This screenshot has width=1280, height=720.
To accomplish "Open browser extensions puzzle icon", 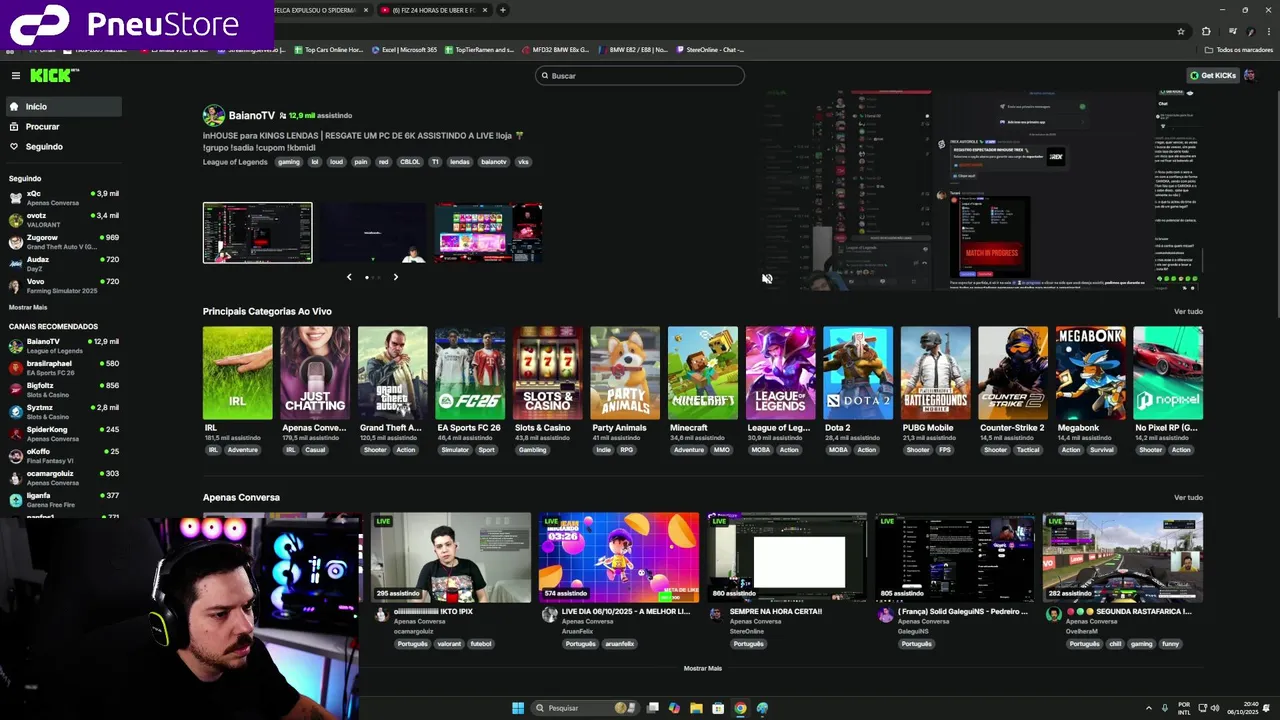I will (x=1206, y=31).
